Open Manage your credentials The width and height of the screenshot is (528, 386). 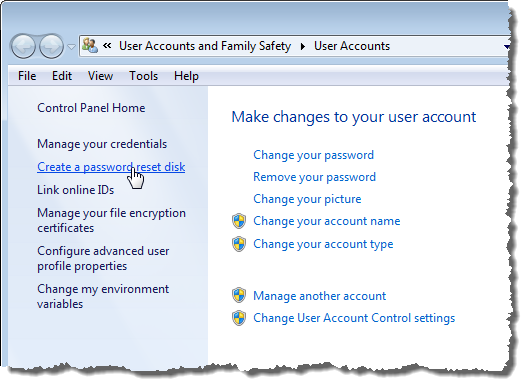coord(102,144)
